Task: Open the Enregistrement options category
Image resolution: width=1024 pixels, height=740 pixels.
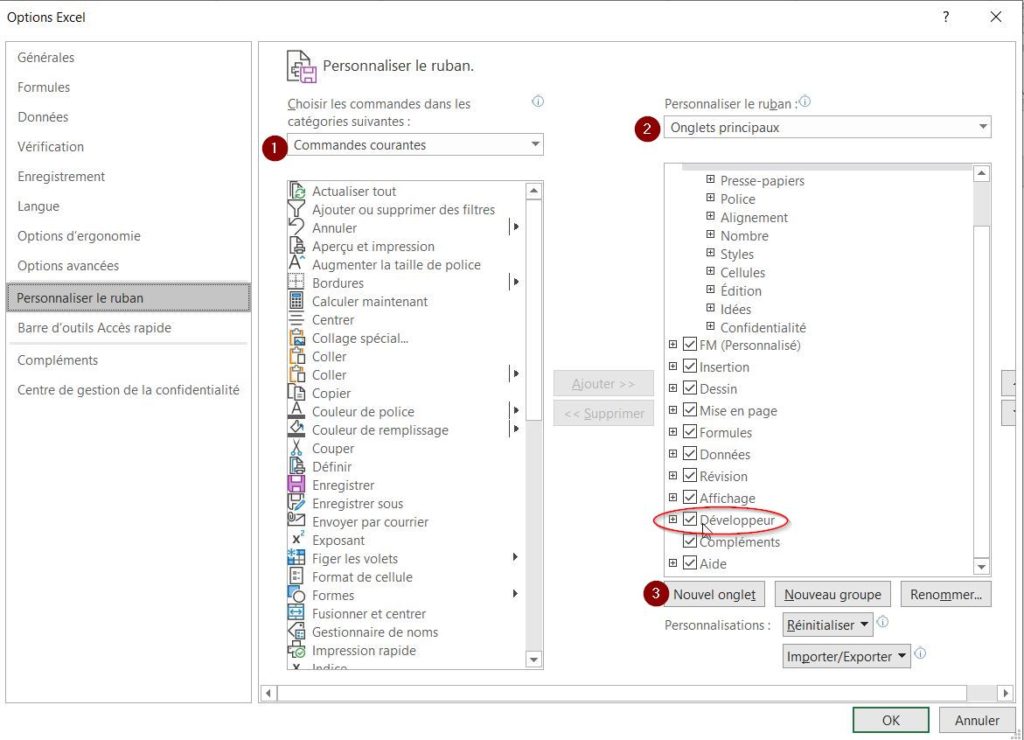Action: 61,176
